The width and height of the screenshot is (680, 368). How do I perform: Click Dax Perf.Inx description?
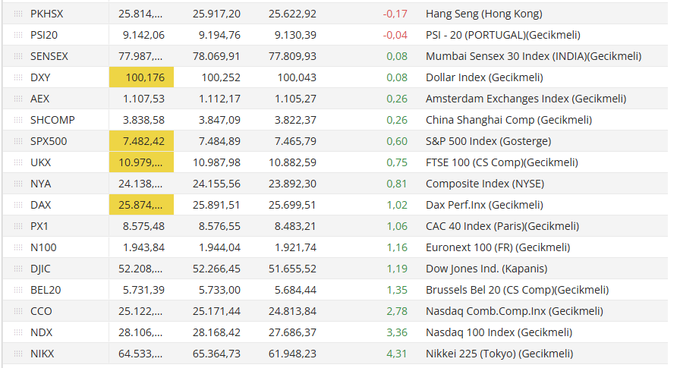(x=484, y=205)
